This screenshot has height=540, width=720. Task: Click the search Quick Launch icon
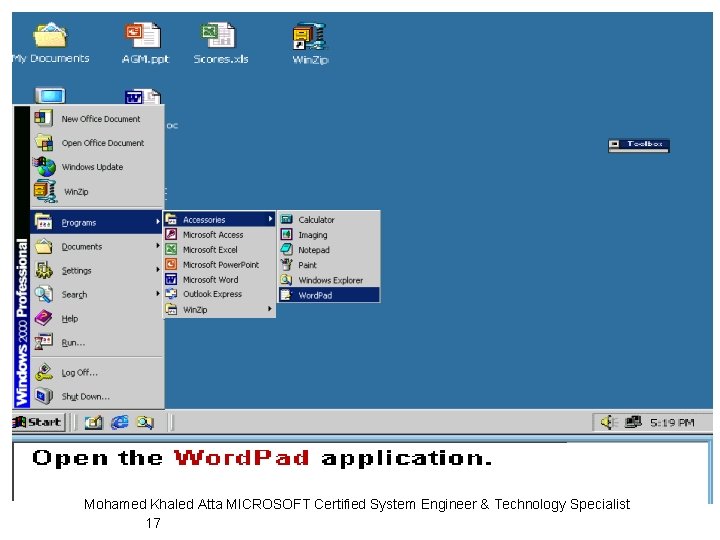click(x=145, y=422)
